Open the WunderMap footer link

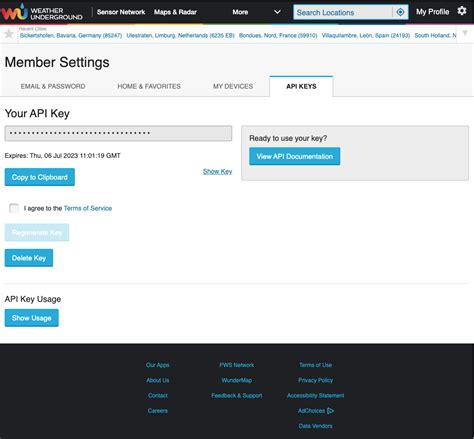237,380
